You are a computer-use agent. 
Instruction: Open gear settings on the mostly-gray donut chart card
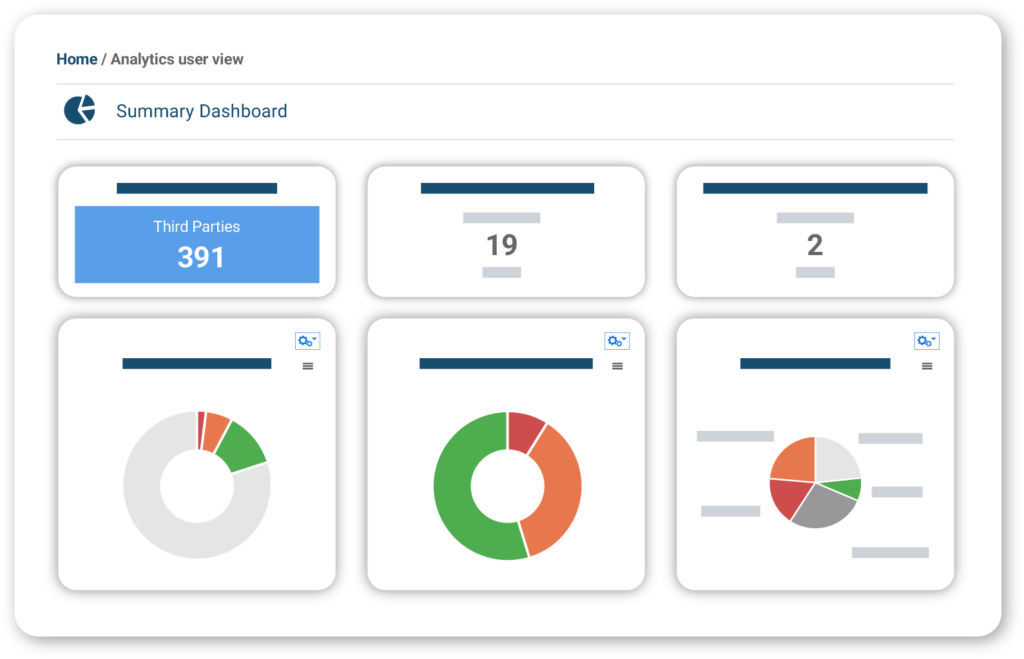coord(307,341)
